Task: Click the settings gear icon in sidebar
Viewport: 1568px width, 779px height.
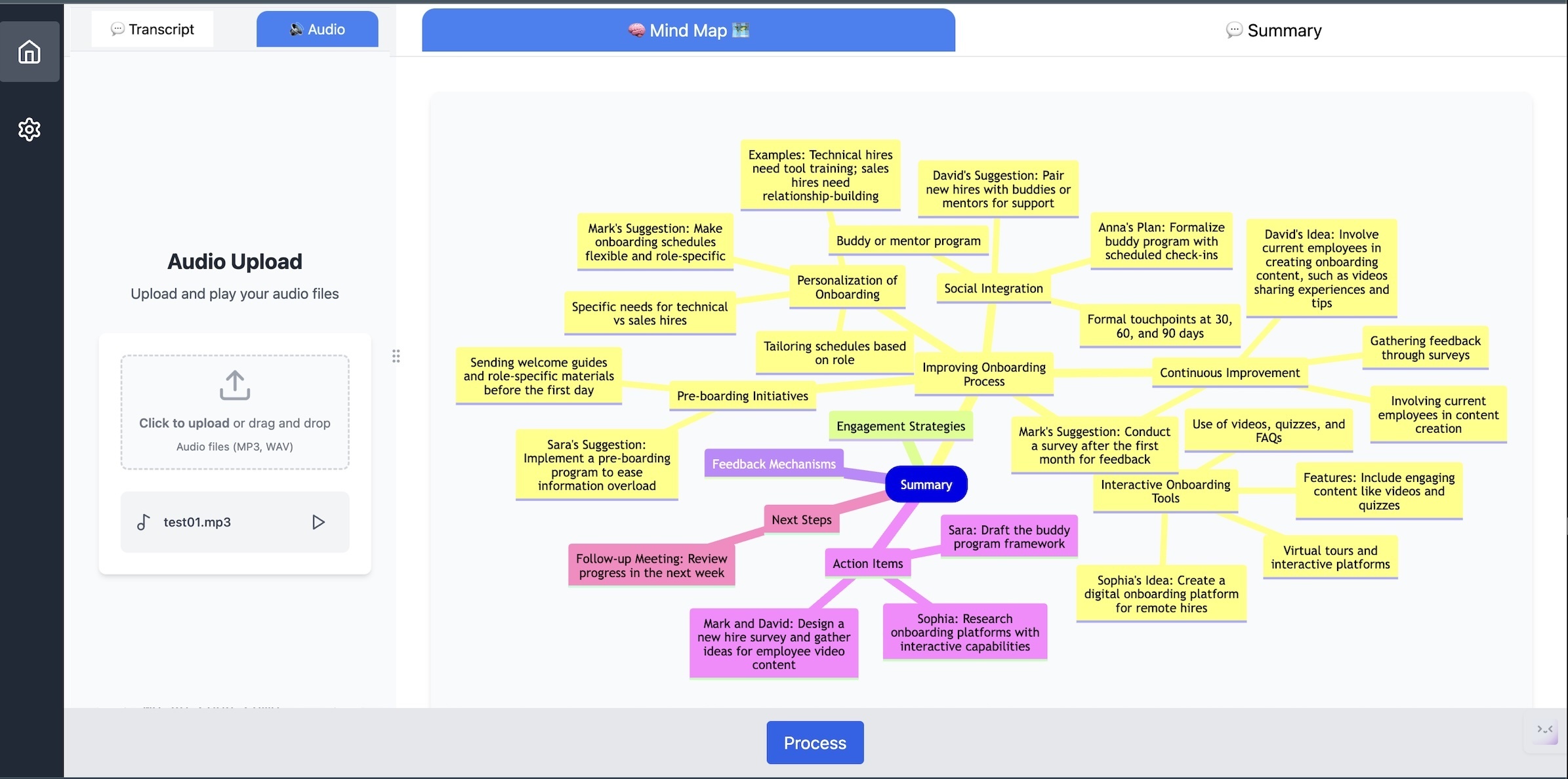Action: (x=29, y=129)
